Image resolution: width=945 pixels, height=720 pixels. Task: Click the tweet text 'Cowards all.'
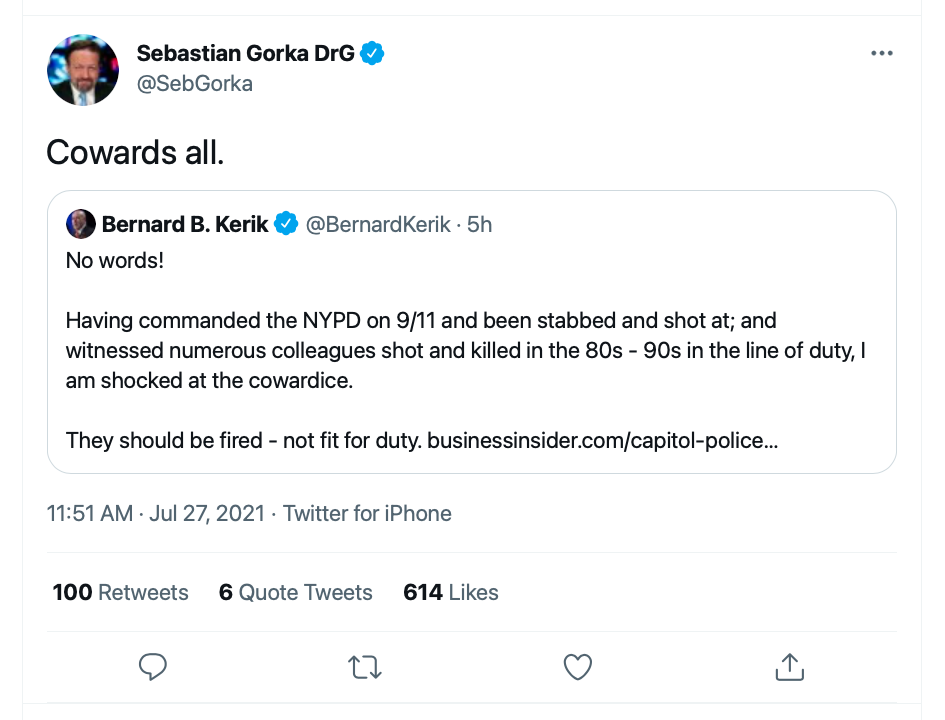click(x=134, y=152)
